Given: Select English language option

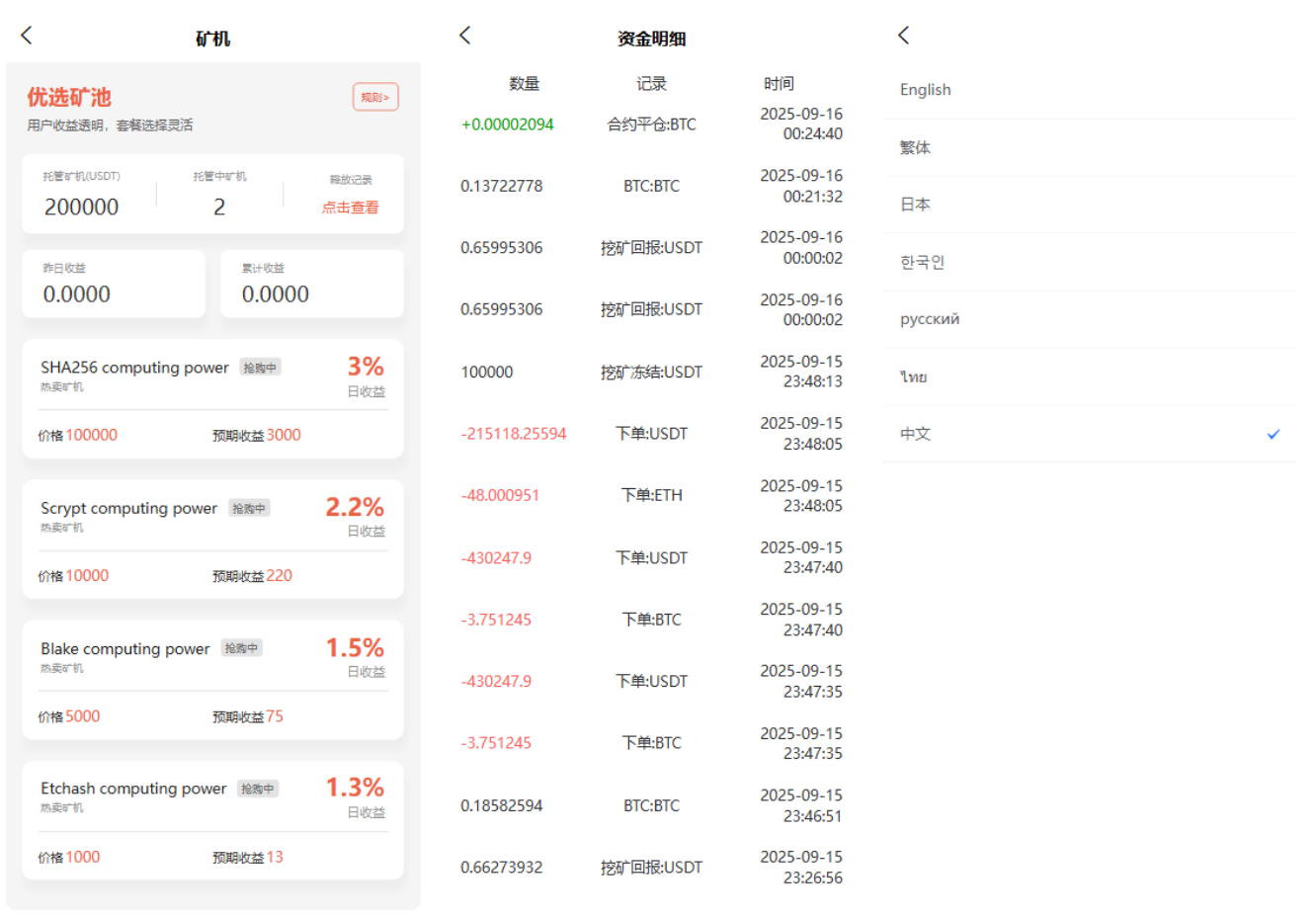Looking at the screenshot, I should coord(926,90).
